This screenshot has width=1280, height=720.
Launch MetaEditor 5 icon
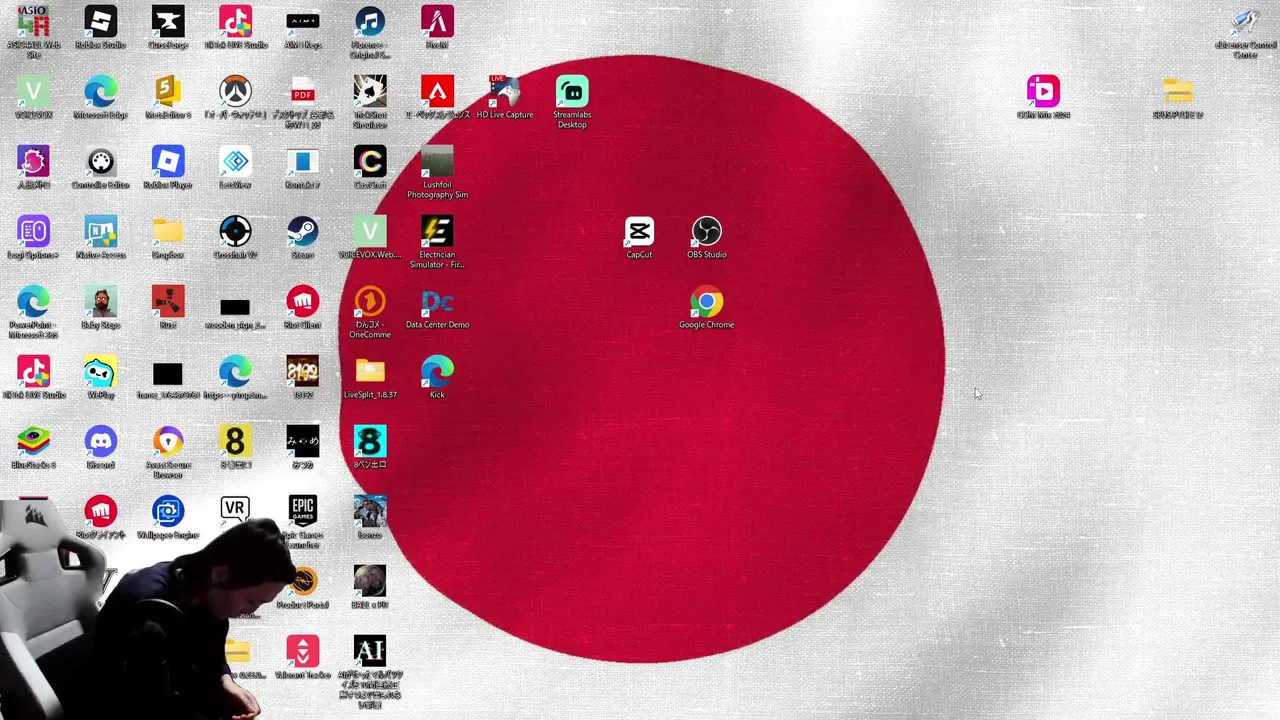coord(168,92)
